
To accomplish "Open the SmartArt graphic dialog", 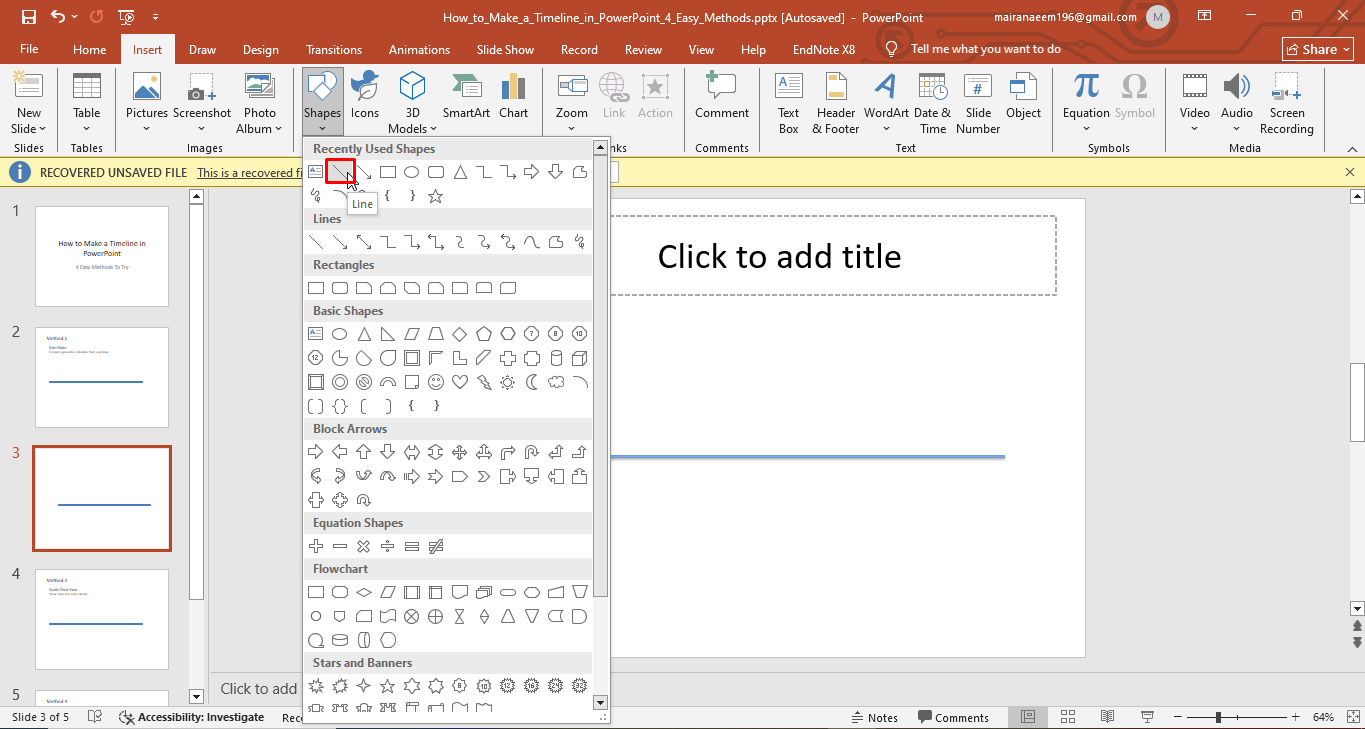I will tap(466, 96).
